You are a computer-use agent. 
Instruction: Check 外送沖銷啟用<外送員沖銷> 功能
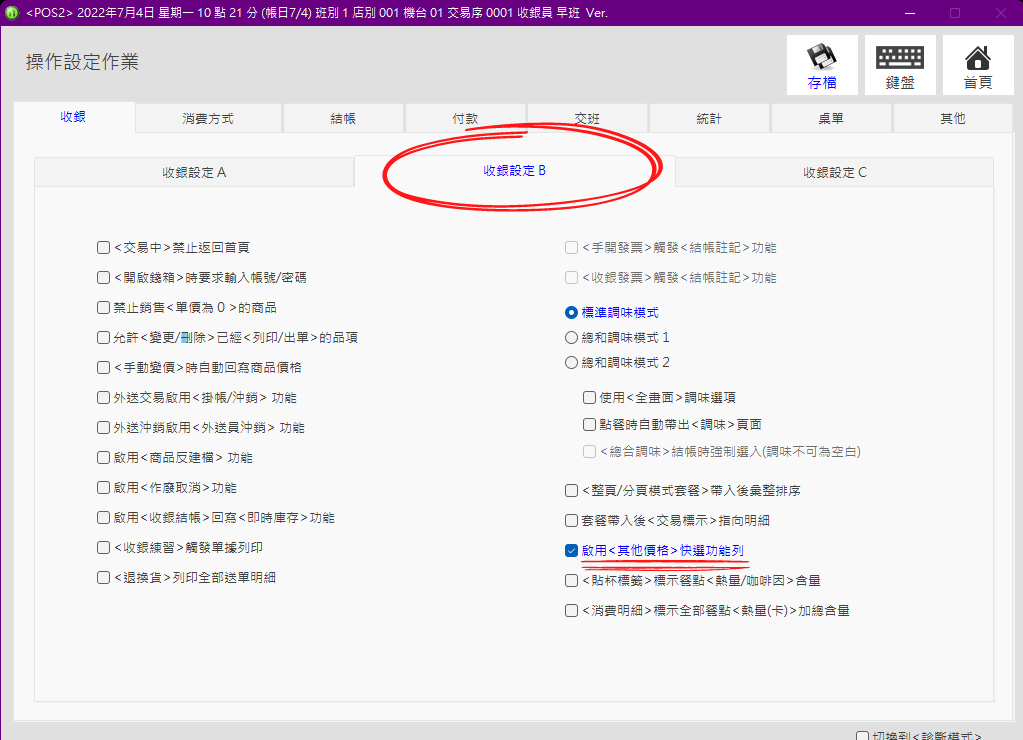pos(103,427)
